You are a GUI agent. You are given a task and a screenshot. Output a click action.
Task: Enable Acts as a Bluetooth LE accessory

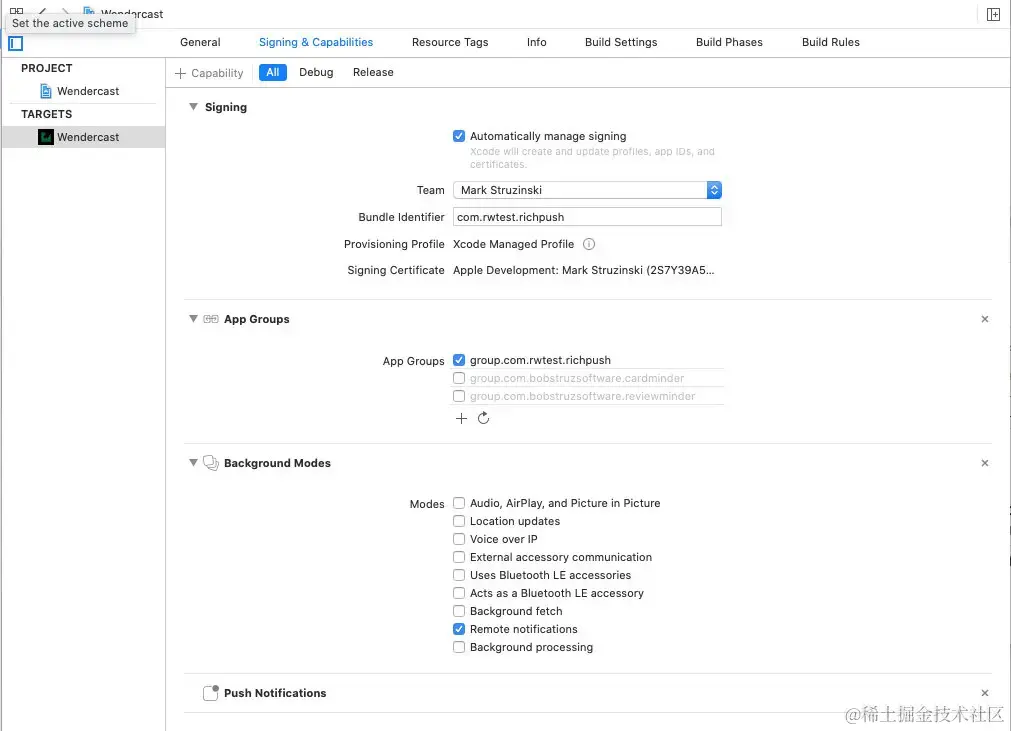459,593
